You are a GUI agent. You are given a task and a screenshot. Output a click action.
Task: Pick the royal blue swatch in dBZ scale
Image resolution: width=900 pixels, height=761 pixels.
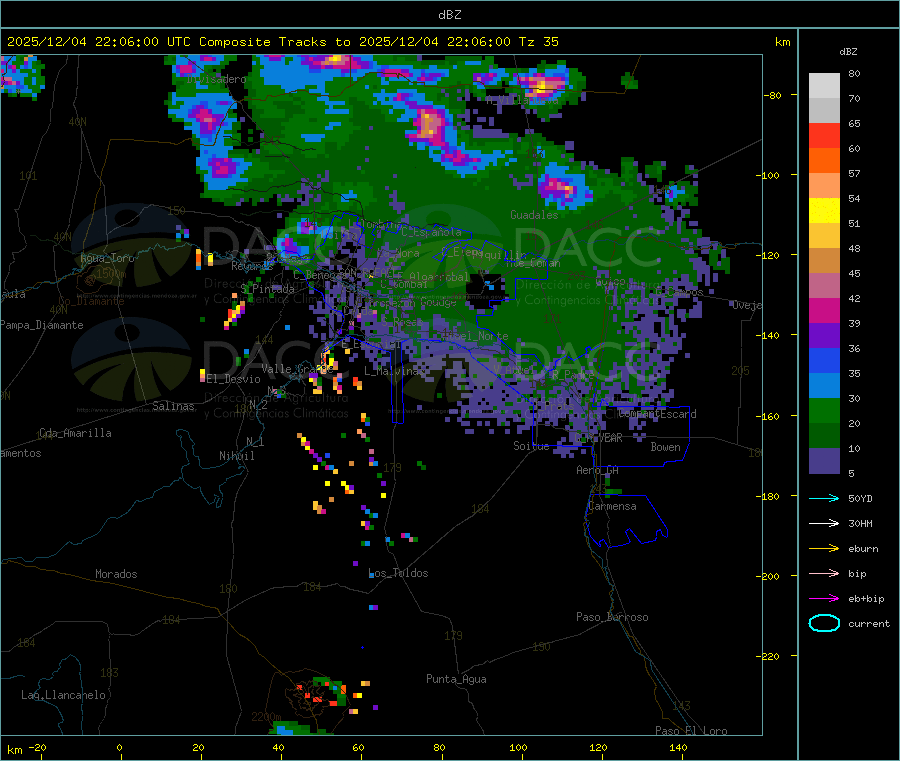(824, 360)
